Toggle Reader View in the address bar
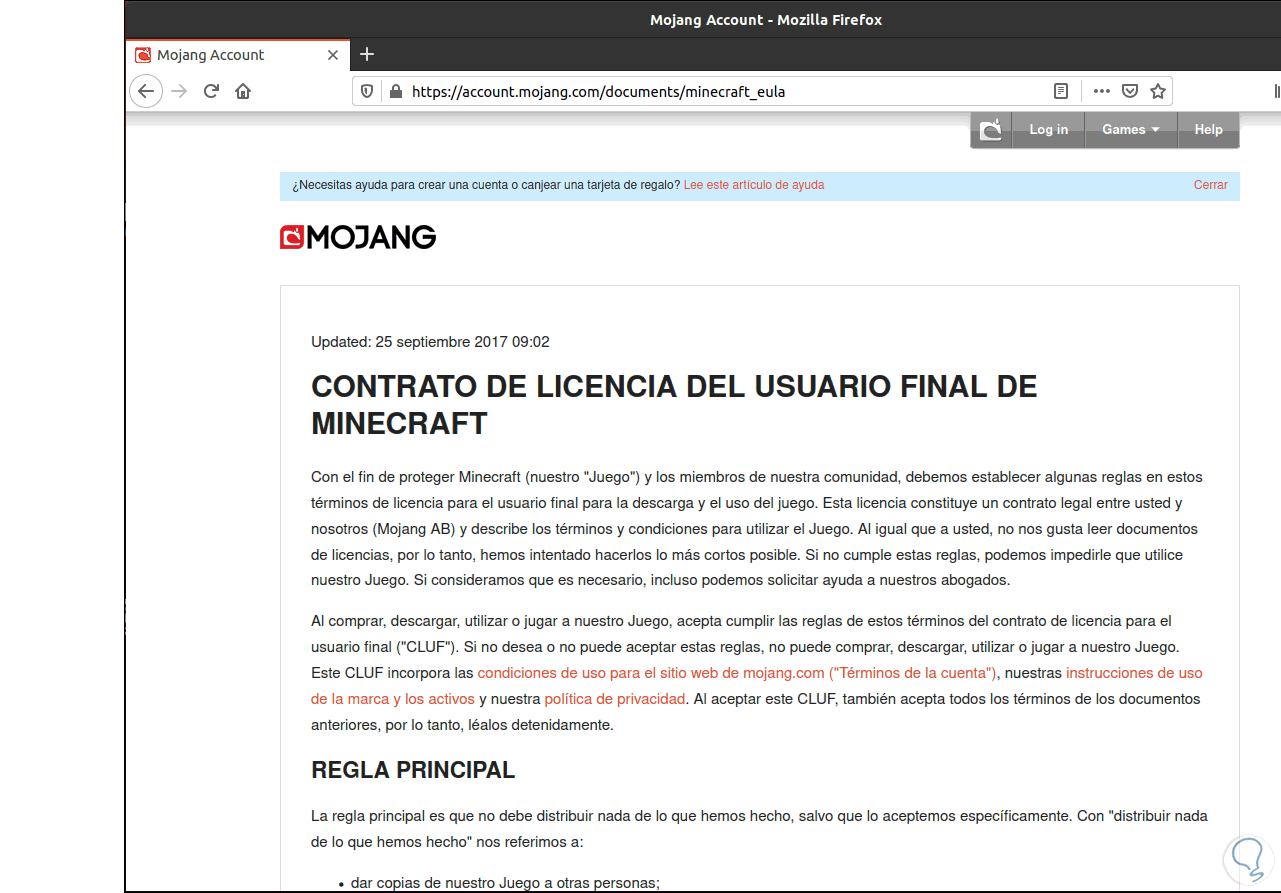Viewport: 1281px width, 893px height. pyautogui.click(x=1061, y=91)
